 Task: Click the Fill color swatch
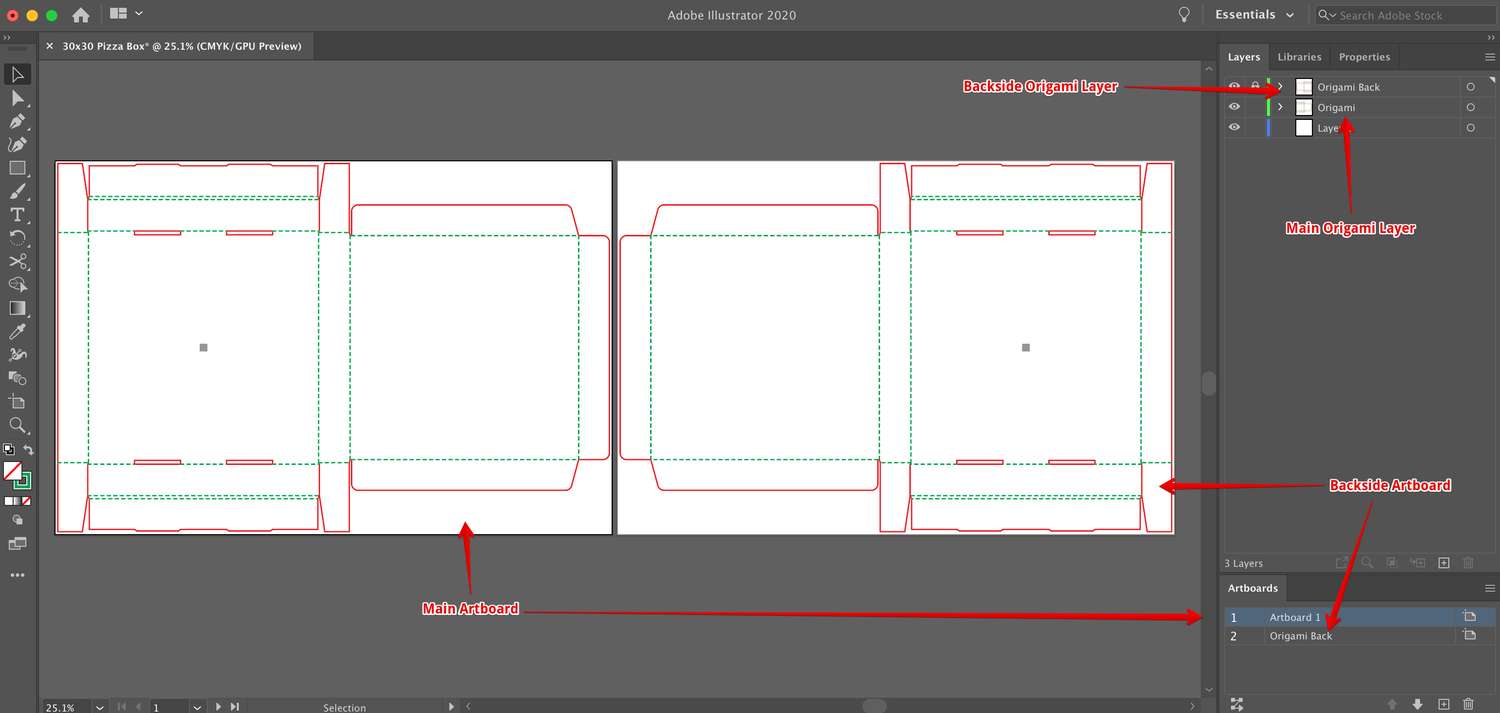click(13, 470)
